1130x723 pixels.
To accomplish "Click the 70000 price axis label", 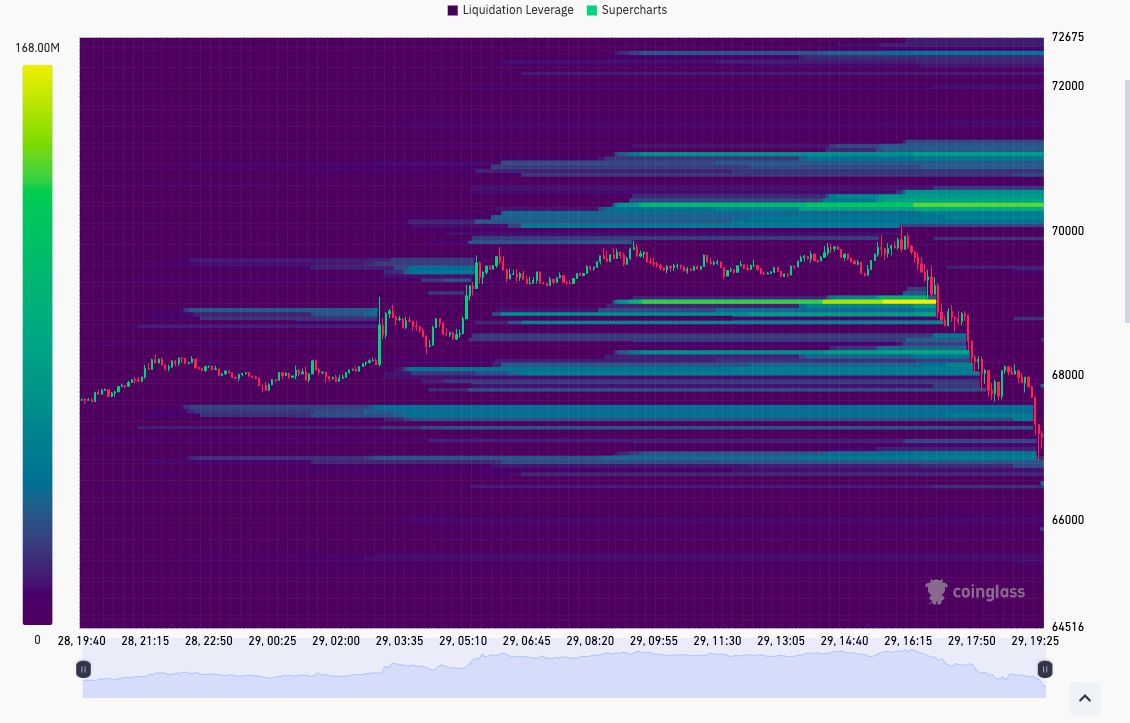I will point(1067,231).
